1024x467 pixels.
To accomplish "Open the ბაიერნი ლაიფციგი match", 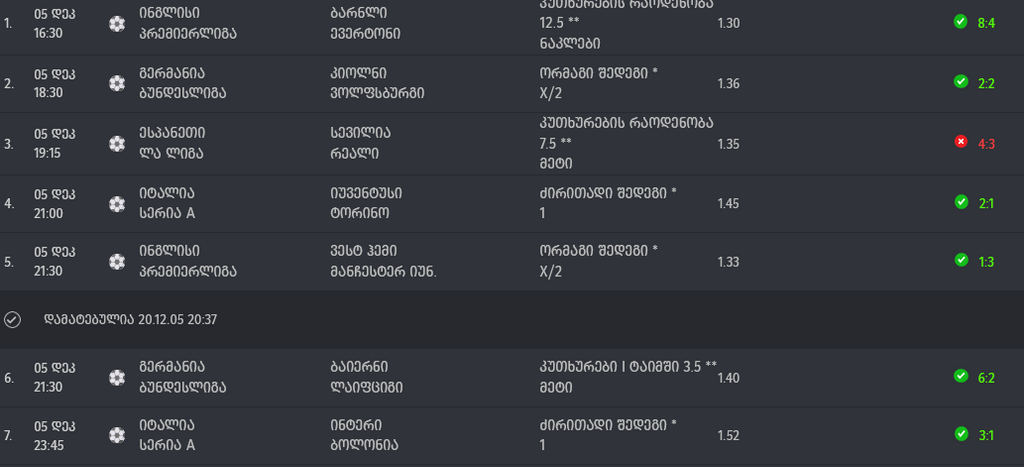I will 366,377.
